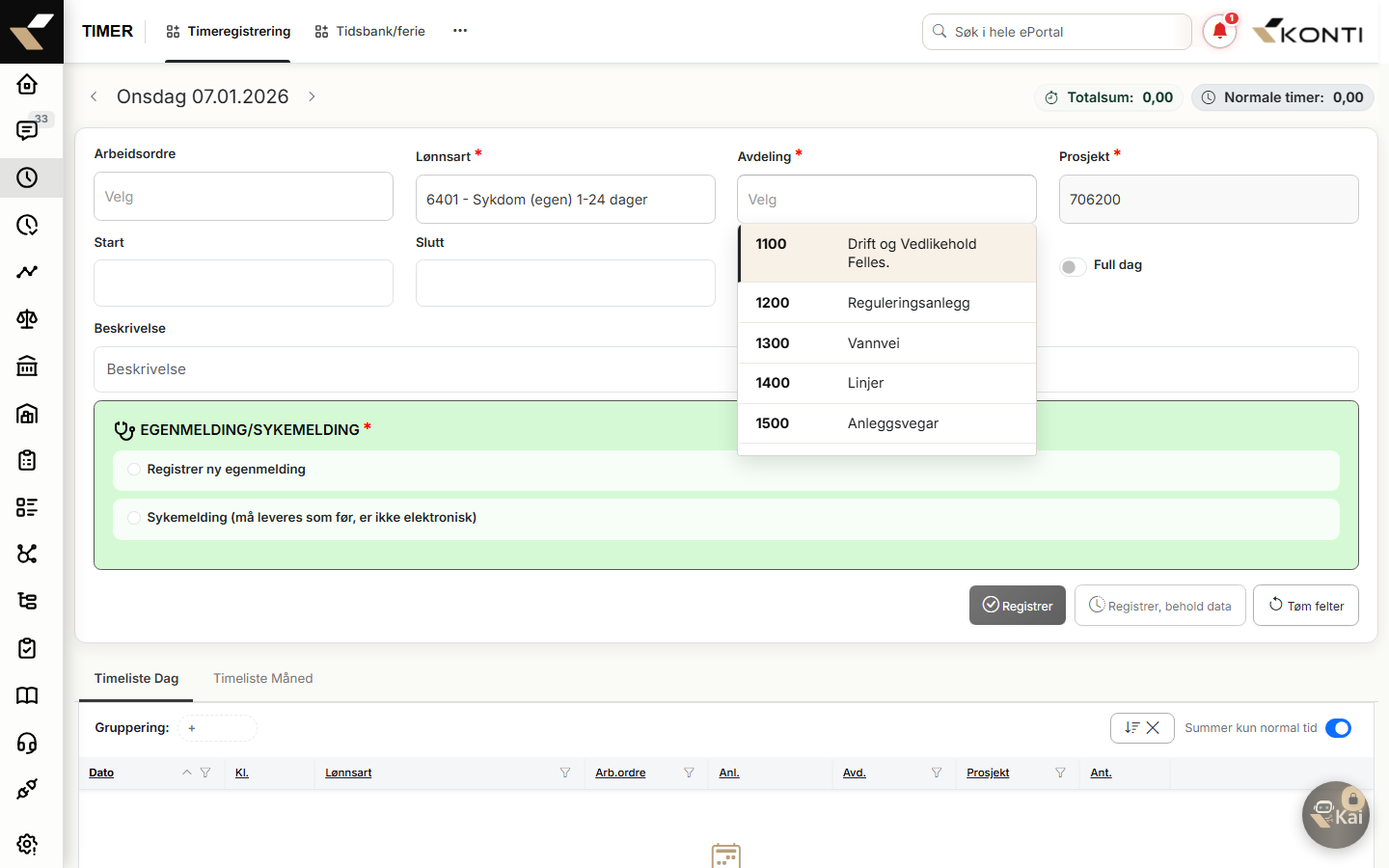Screen dimensions: 1389x868
Task: Click Registrer, behold data button
Action: coord(1160,606)
